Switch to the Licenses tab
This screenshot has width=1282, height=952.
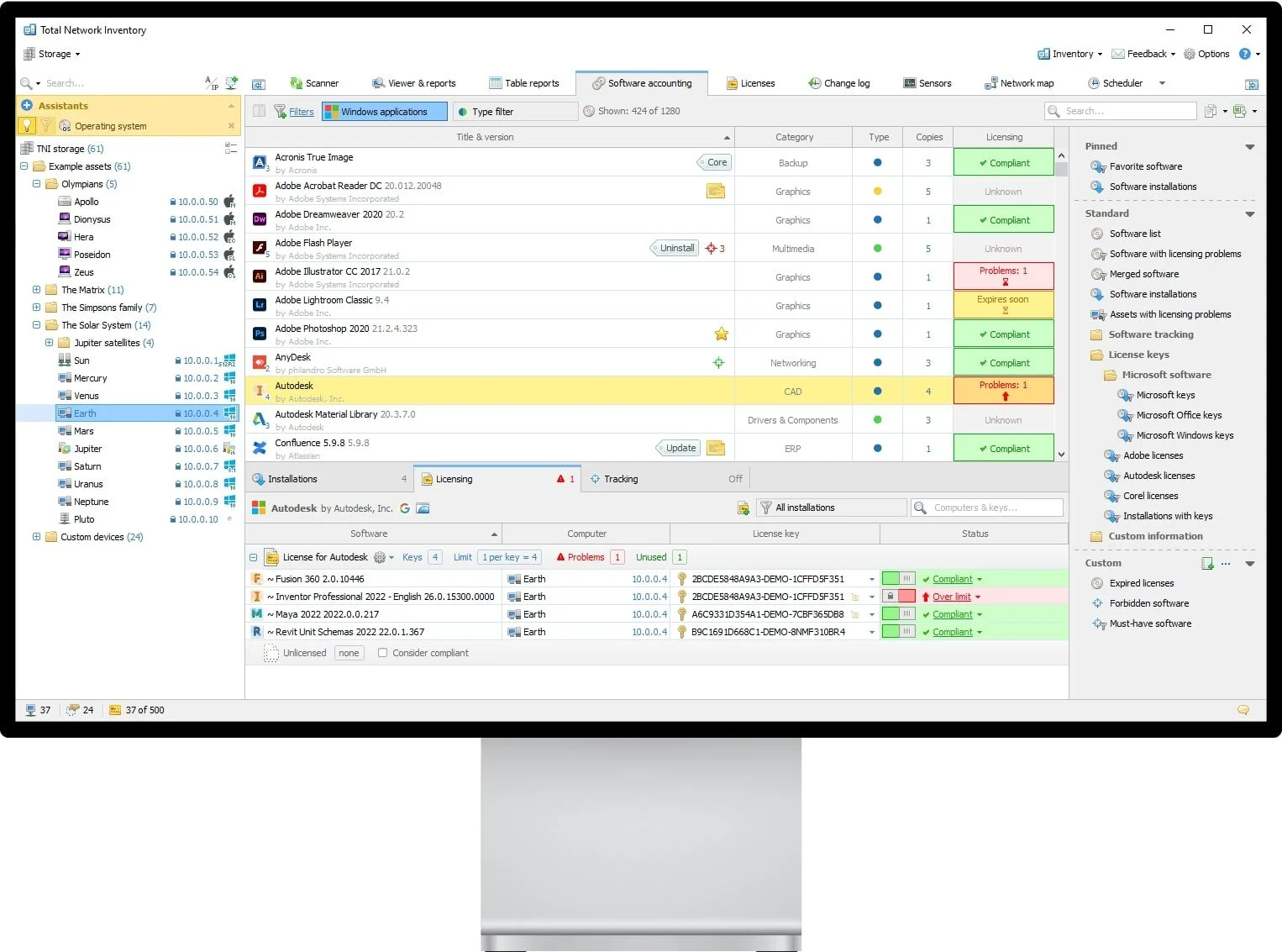coord(751,82)
